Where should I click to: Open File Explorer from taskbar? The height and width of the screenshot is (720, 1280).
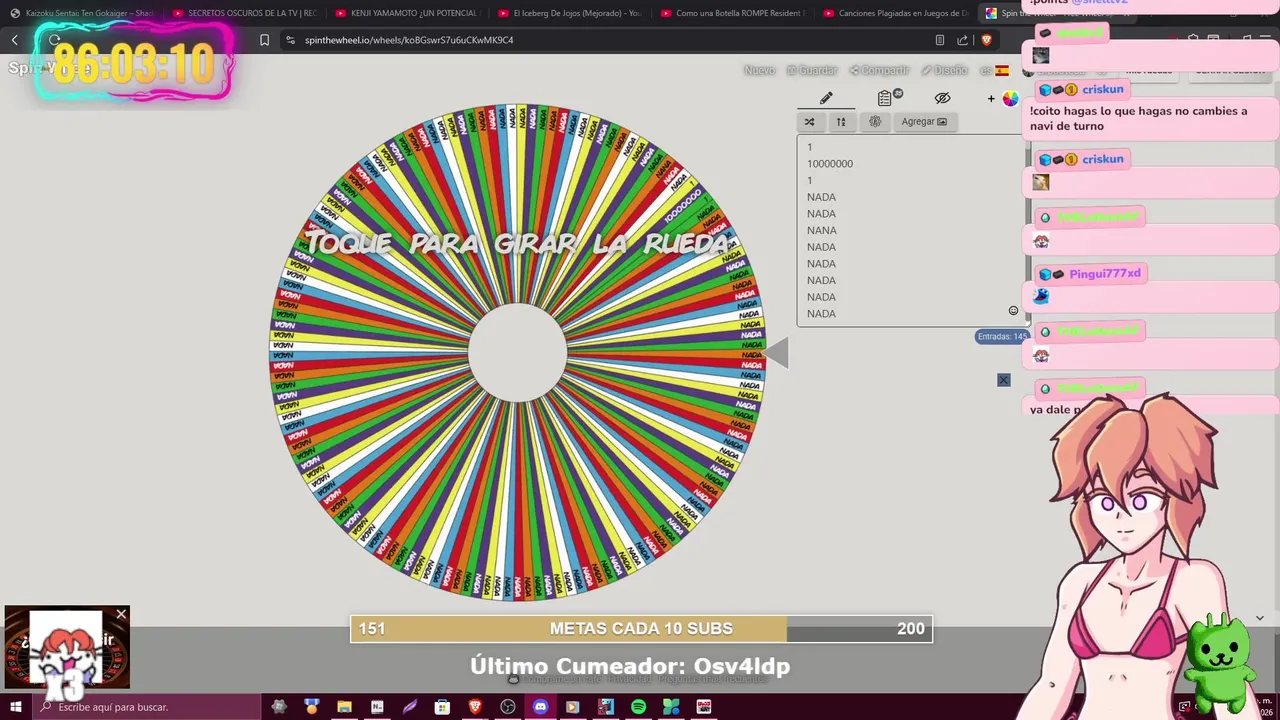344,707
